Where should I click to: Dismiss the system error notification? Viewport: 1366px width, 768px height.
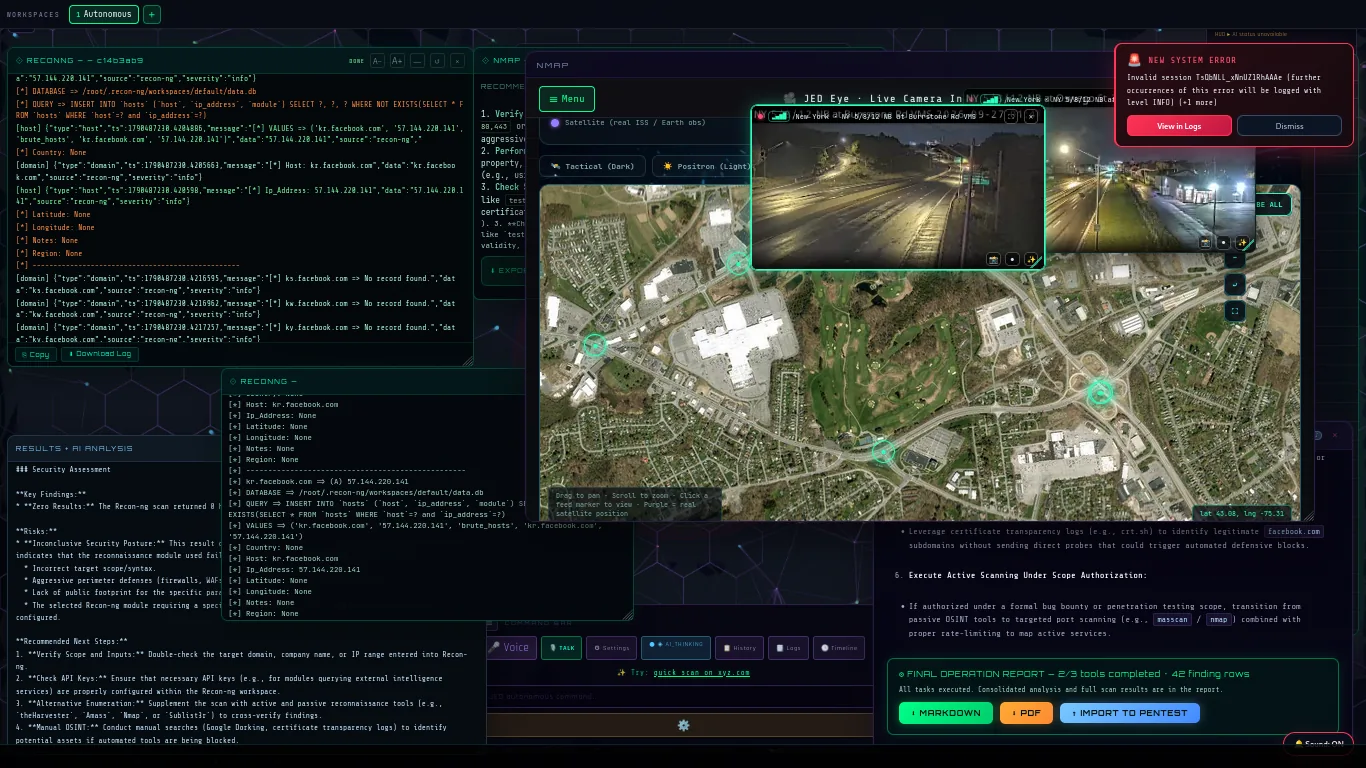point(1289,126)
